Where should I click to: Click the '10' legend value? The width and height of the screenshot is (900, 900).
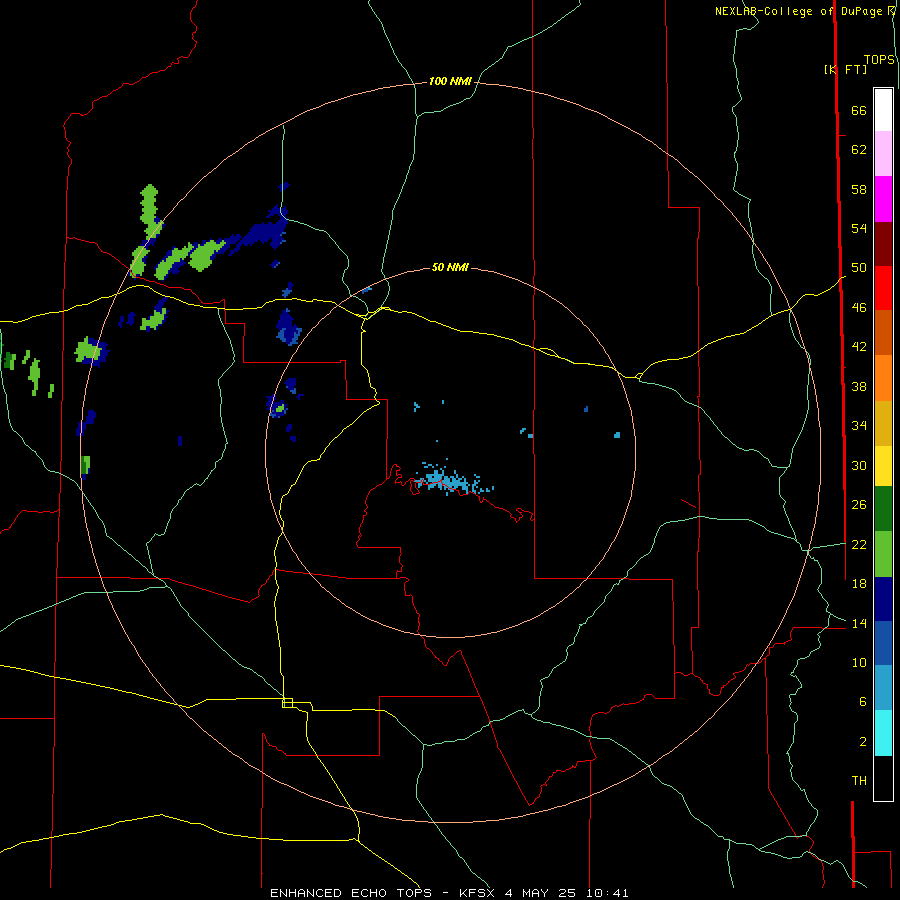point(859,662)
